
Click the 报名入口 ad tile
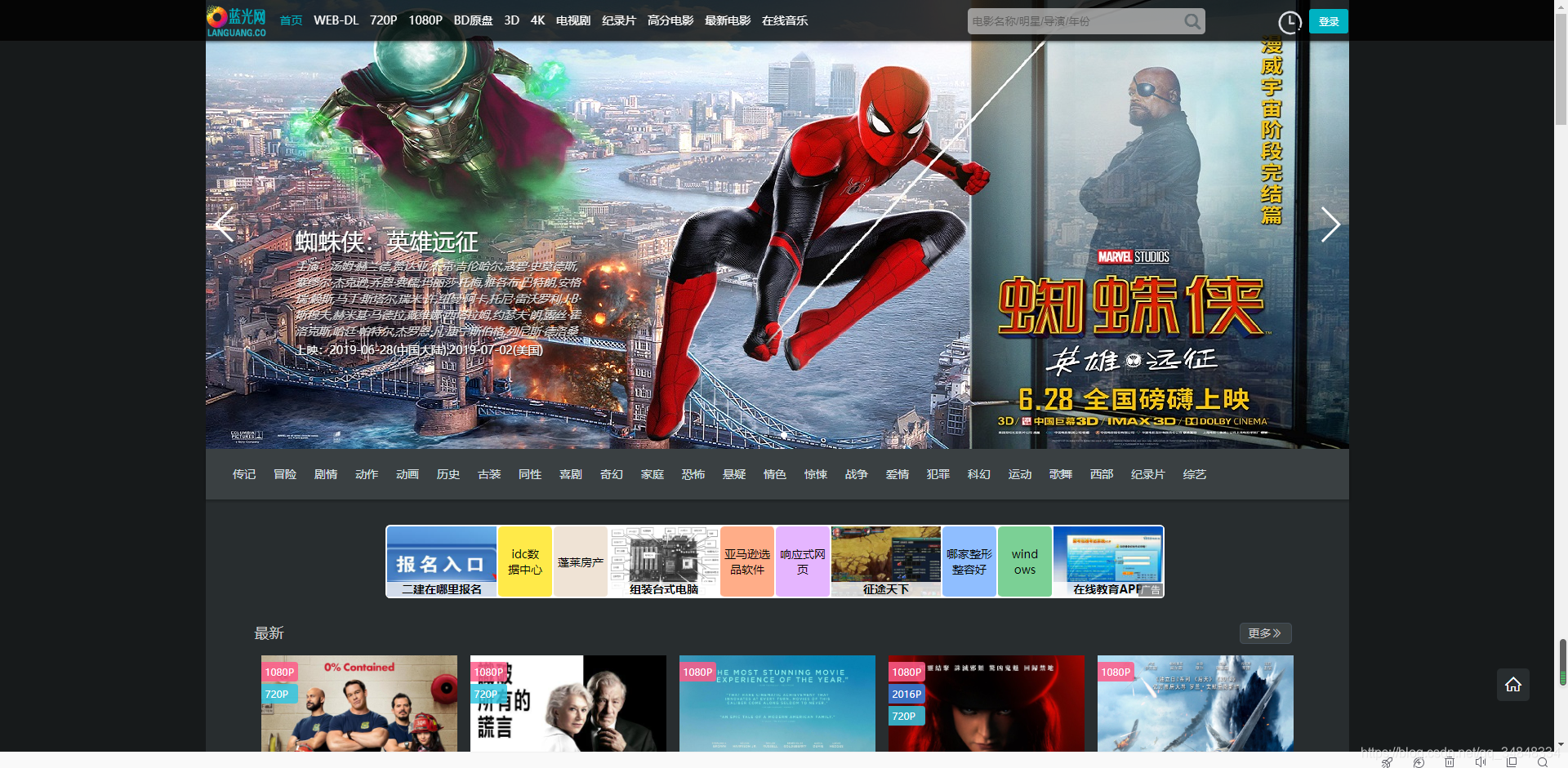point(442,562)
